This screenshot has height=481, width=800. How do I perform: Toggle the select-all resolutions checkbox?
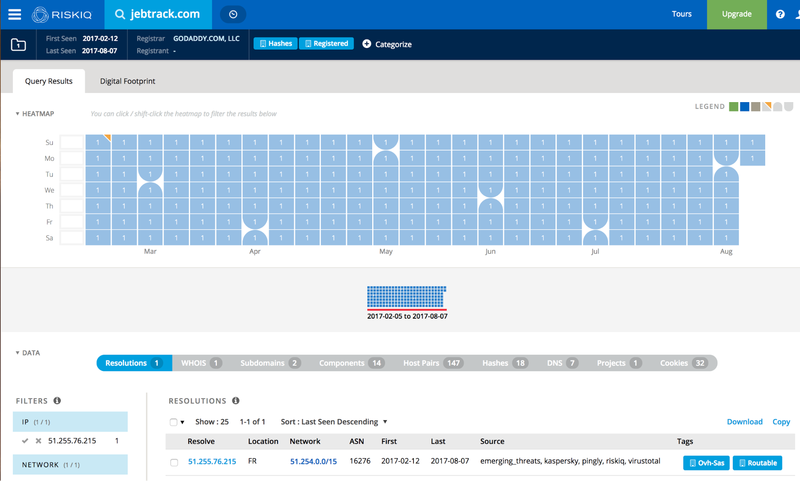coord(173,422)
